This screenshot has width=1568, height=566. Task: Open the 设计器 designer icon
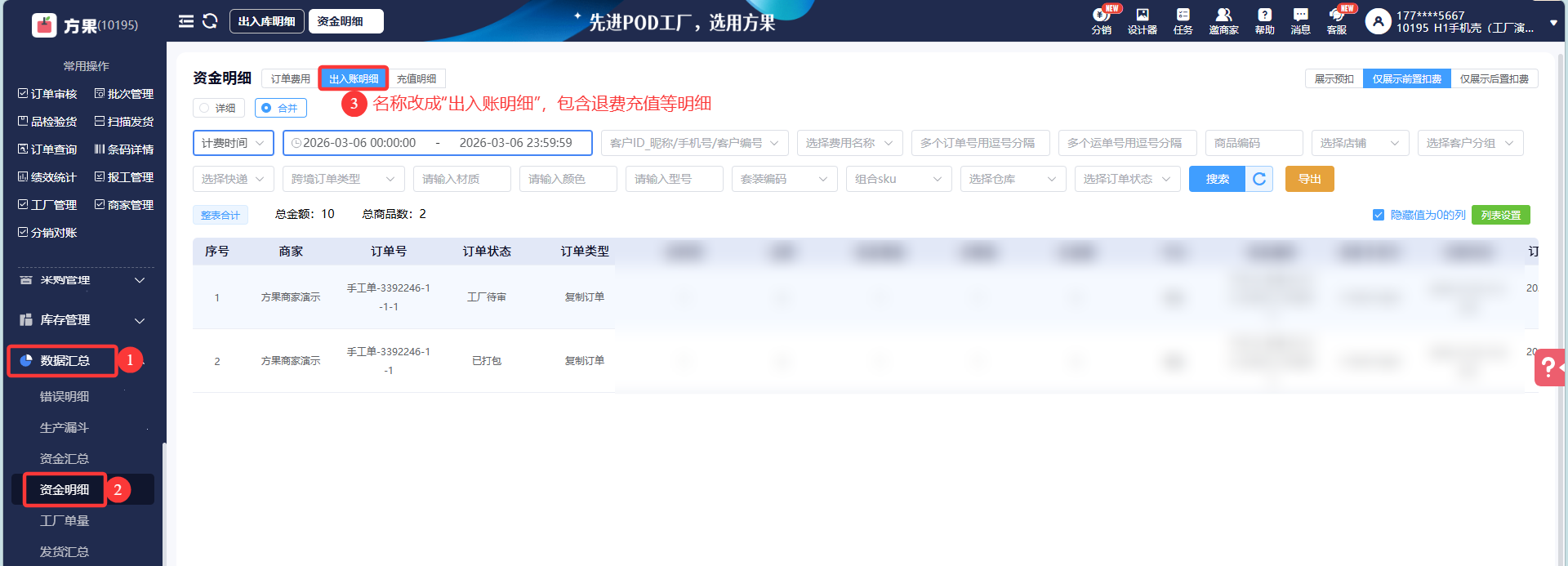coord(1142,16)
